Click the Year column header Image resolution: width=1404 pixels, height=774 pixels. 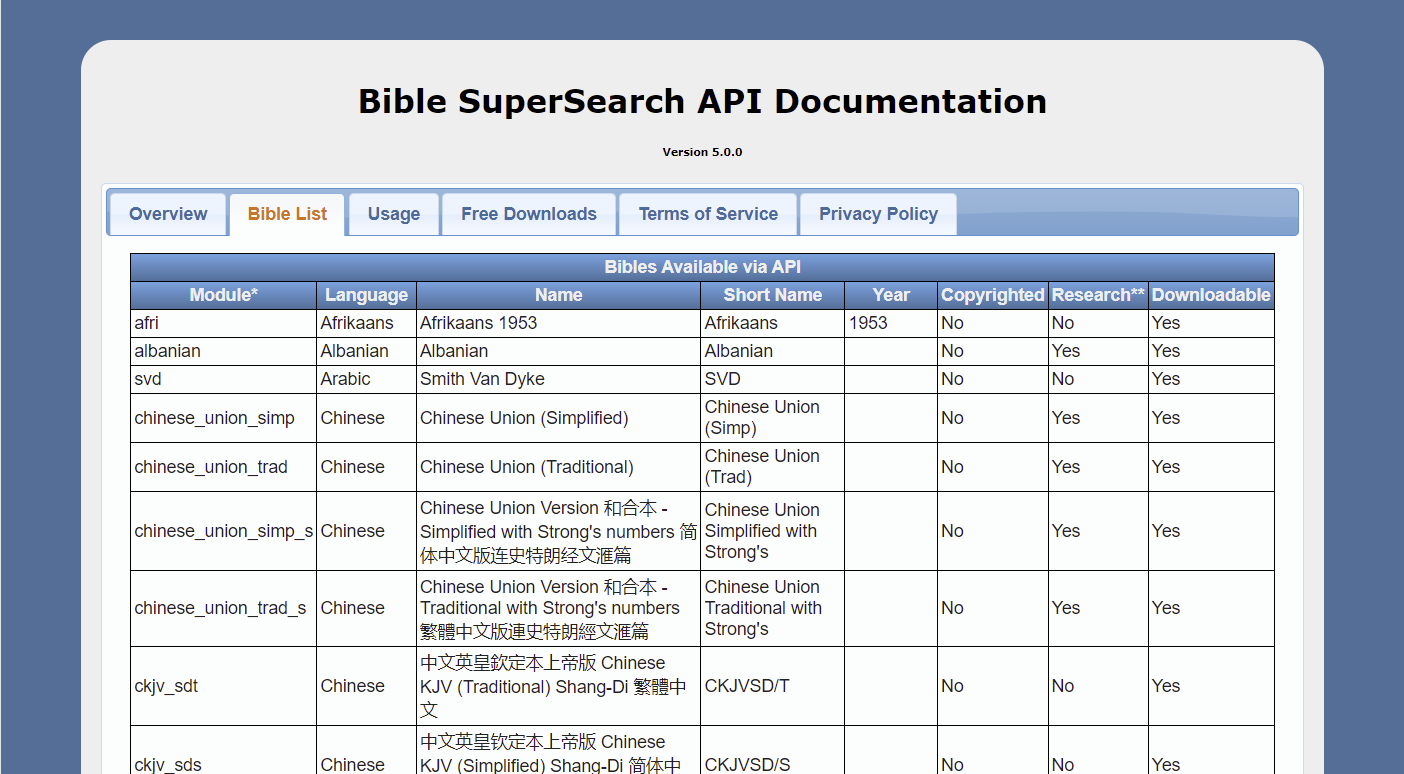coord(891,295)
